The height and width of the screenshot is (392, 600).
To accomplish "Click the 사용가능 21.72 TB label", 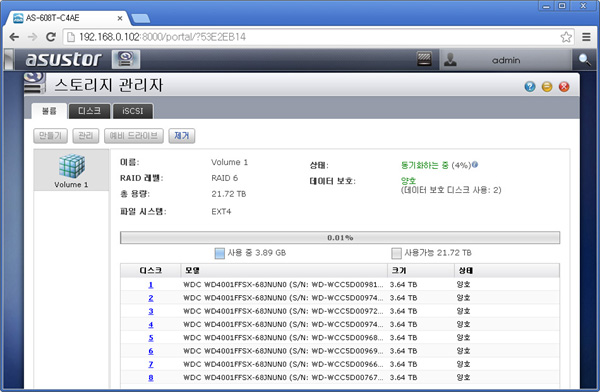I will (x=438, y=253).
